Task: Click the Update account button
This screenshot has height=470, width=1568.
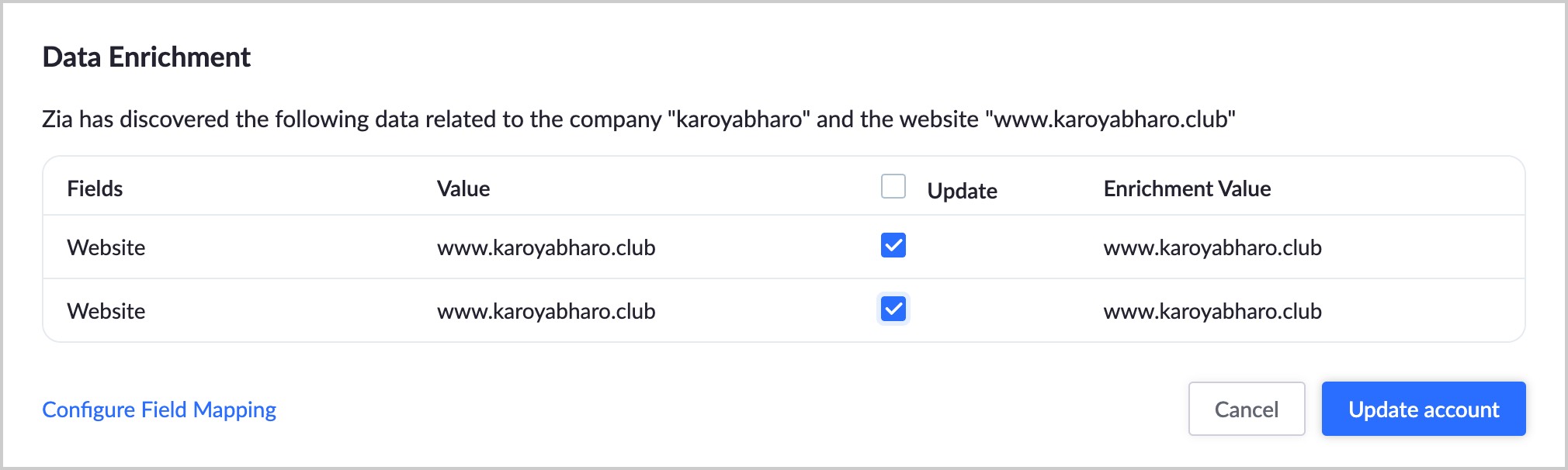Action: [1423, 409]
